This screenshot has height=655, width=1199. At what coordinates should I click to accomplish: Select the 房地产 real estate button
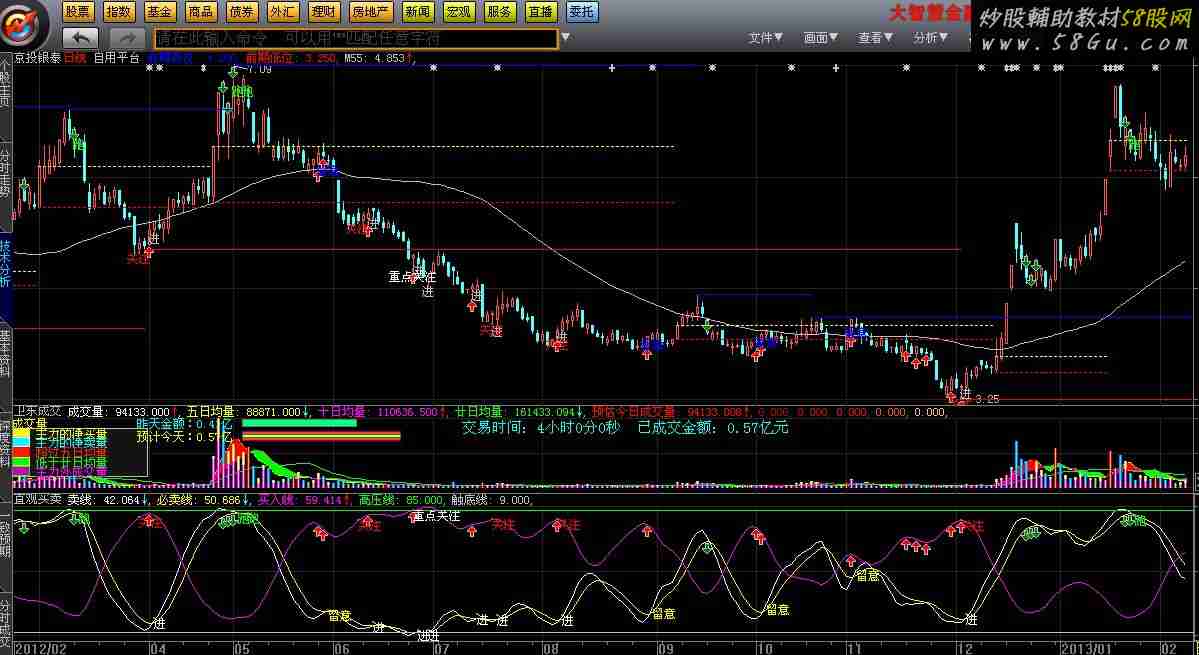pyautogui.click(x=371, y=11)
